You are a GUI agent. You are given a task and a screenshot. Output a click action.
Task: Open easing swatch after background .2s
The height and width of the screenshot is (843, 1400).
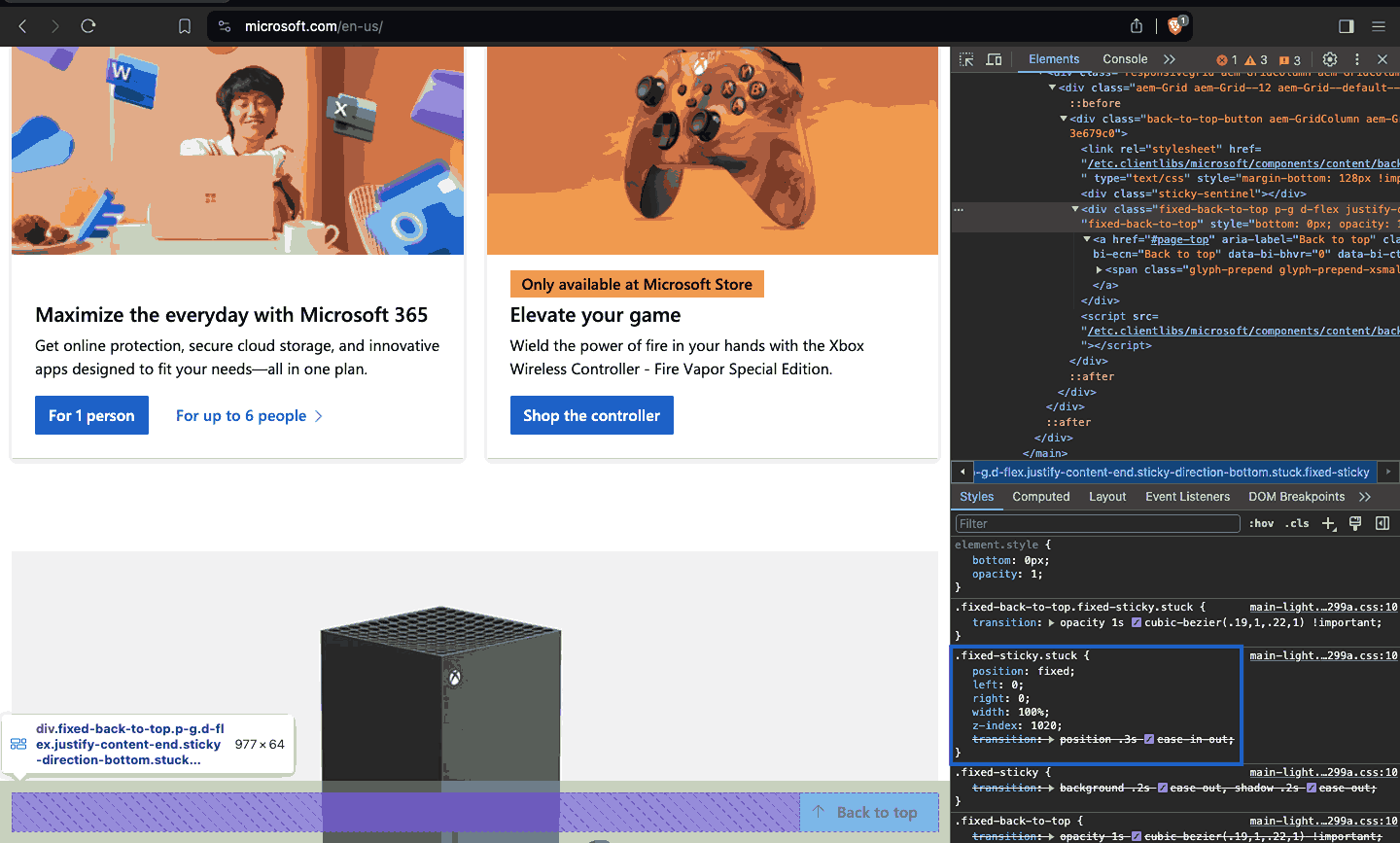tap(1163, 788)
